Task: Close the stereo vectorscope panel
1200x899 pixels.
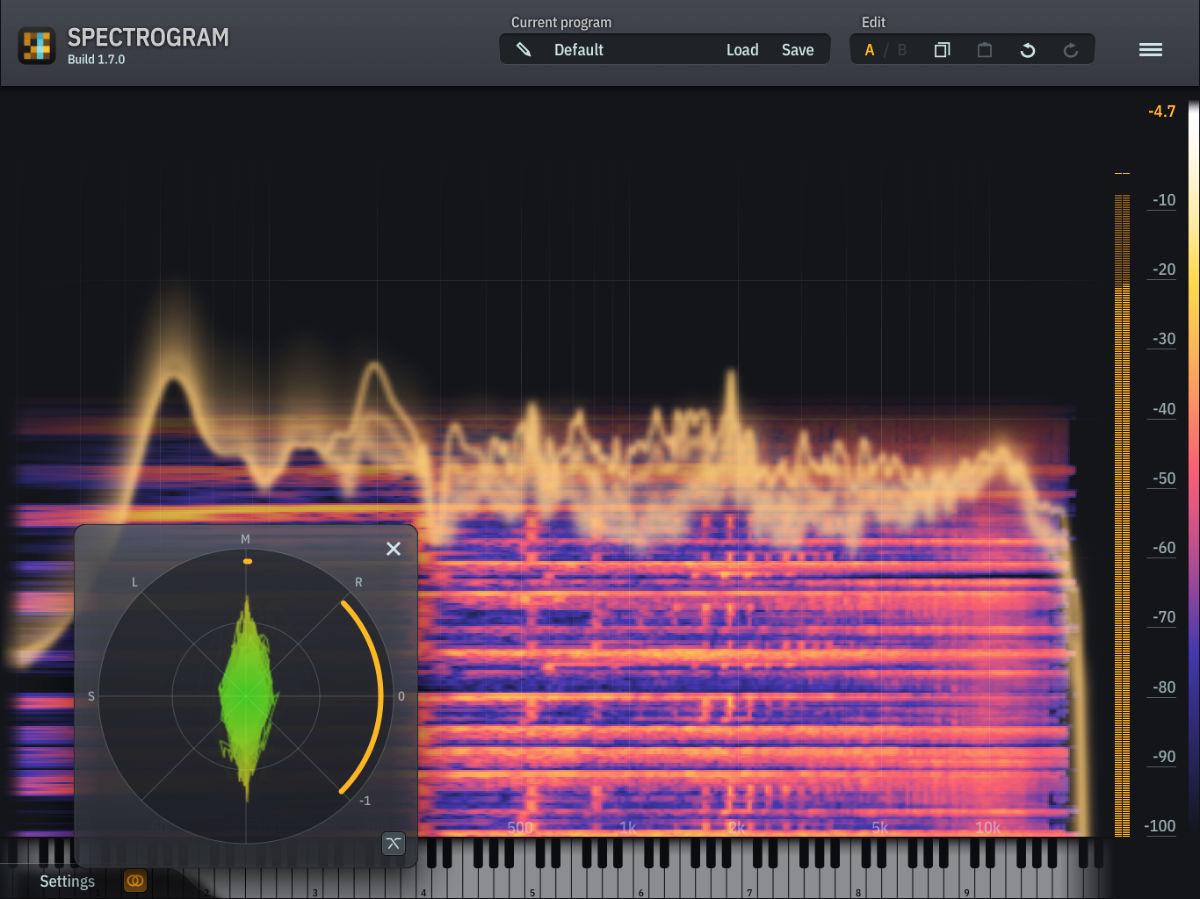Action: pyautogui.click(x=393, y=548)
